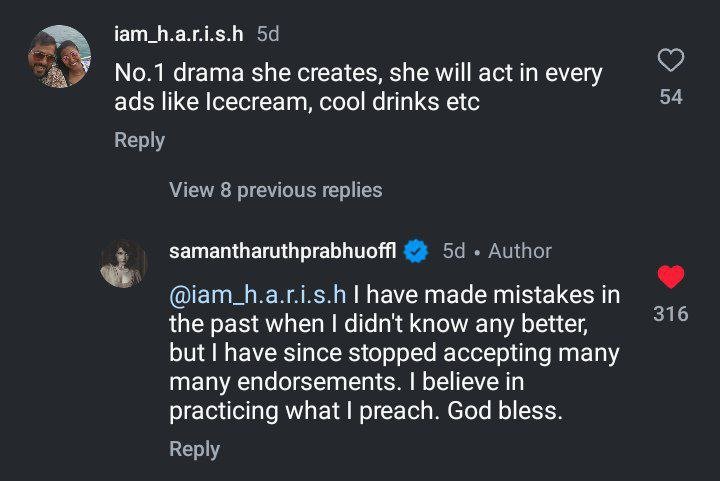Click the 5d timestamp beside iam_h.a.r.i.s.h
The image size is (720, 481).
coord(267,33)
